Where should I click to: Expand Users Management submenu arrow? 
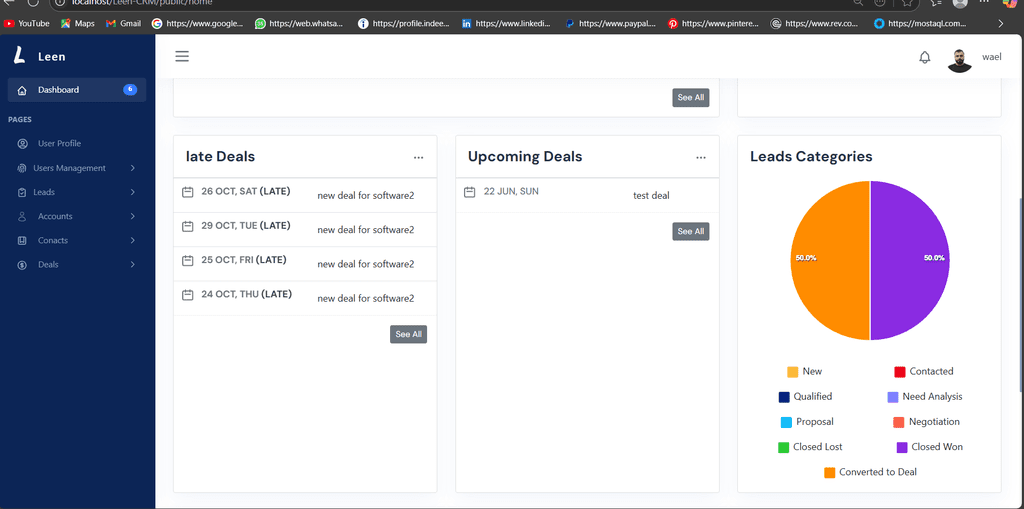coord(133,168)
